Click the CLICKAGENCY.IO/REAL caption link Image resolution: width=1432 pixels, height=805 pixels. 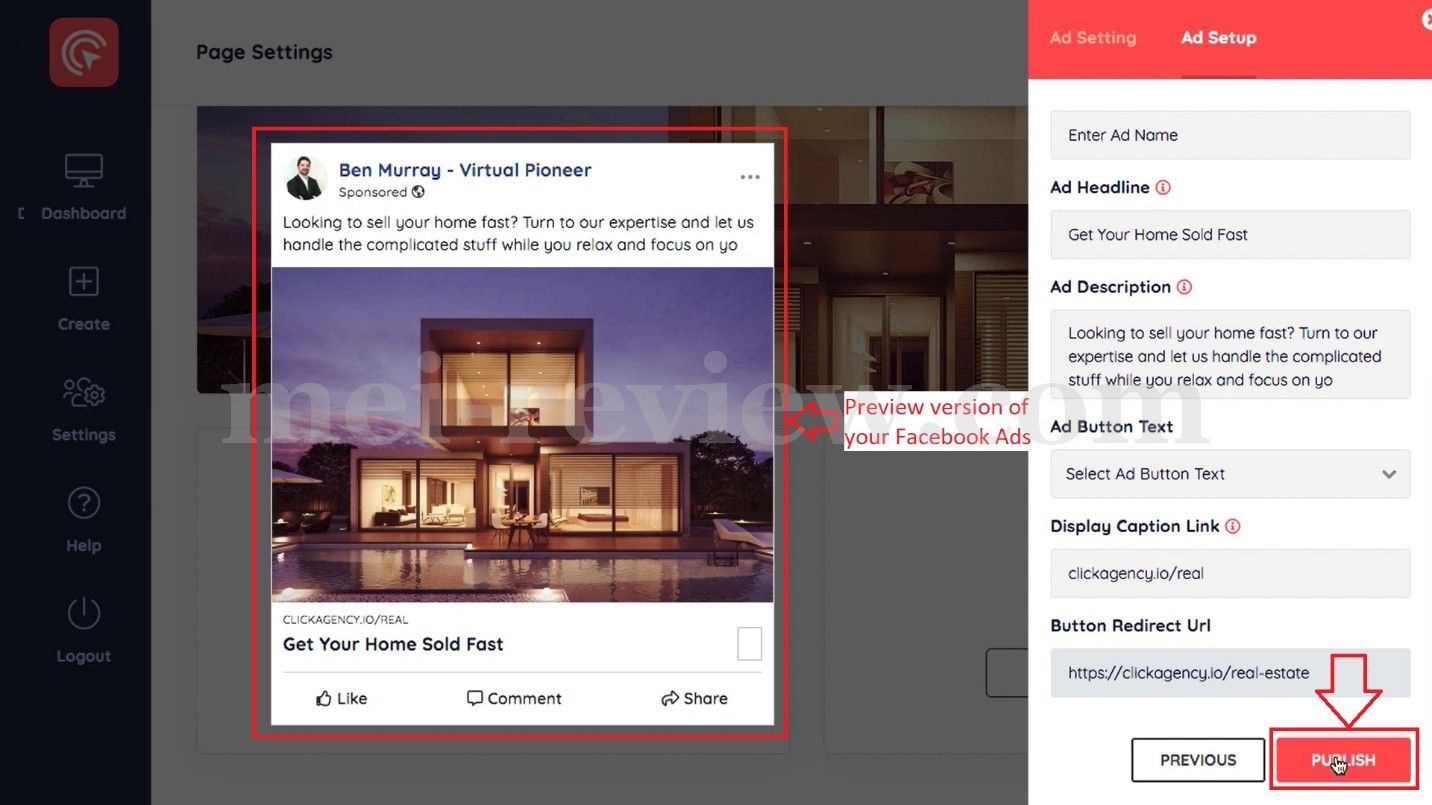pyautogui.click(x=345, y=620)
